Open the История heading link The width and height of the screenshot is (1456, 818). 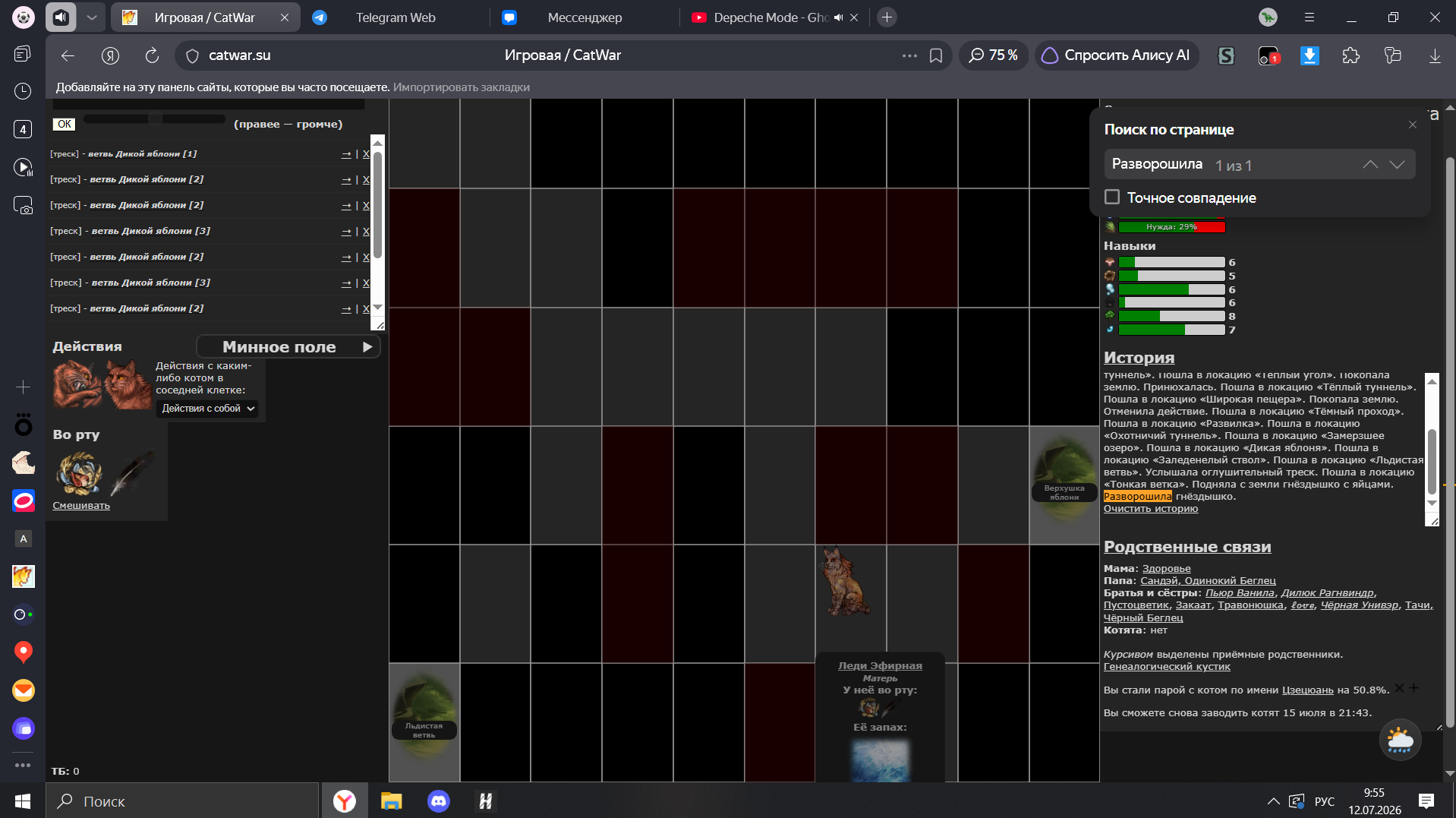[x=1139, y=358]
